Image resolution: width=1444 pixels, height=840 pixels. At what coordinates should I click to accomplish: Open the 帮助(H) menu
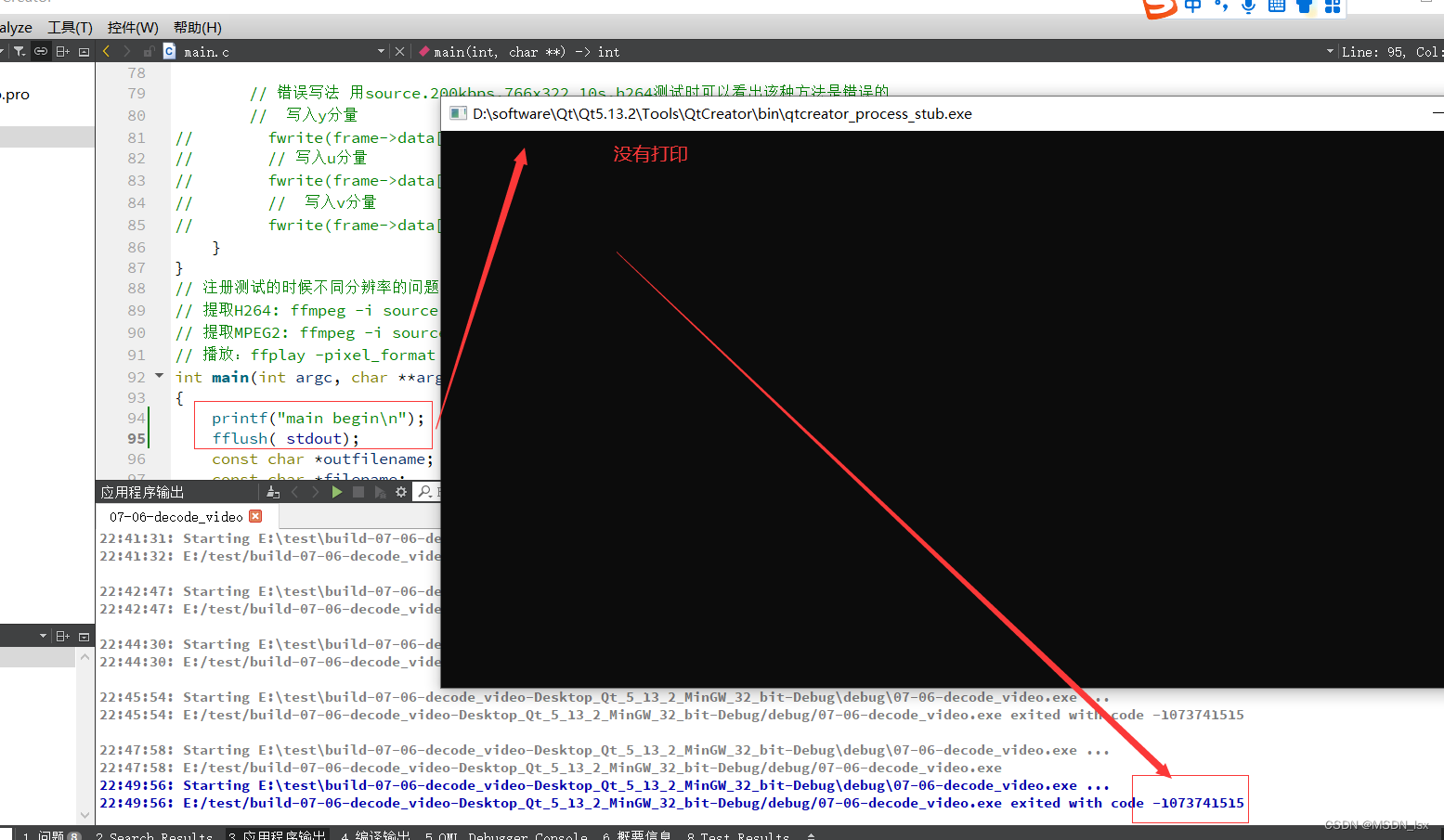click(198, 27)
